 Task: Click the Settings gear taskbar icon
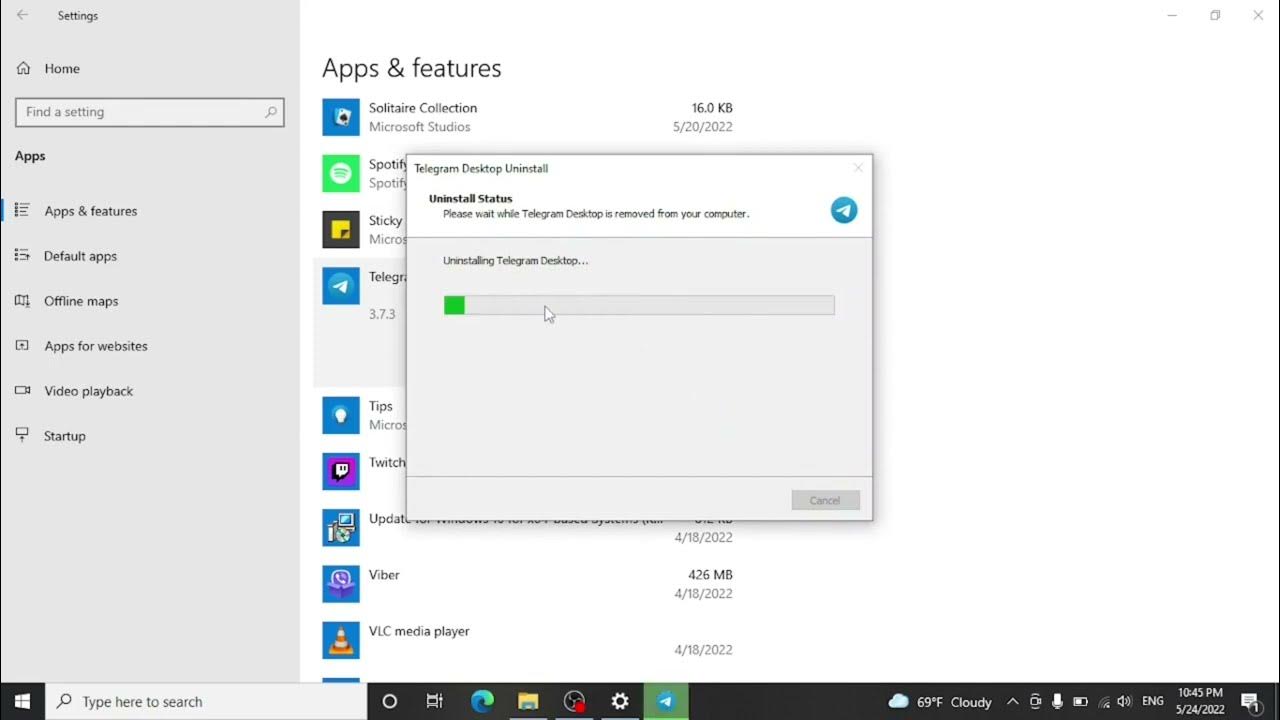click(620, 701)
